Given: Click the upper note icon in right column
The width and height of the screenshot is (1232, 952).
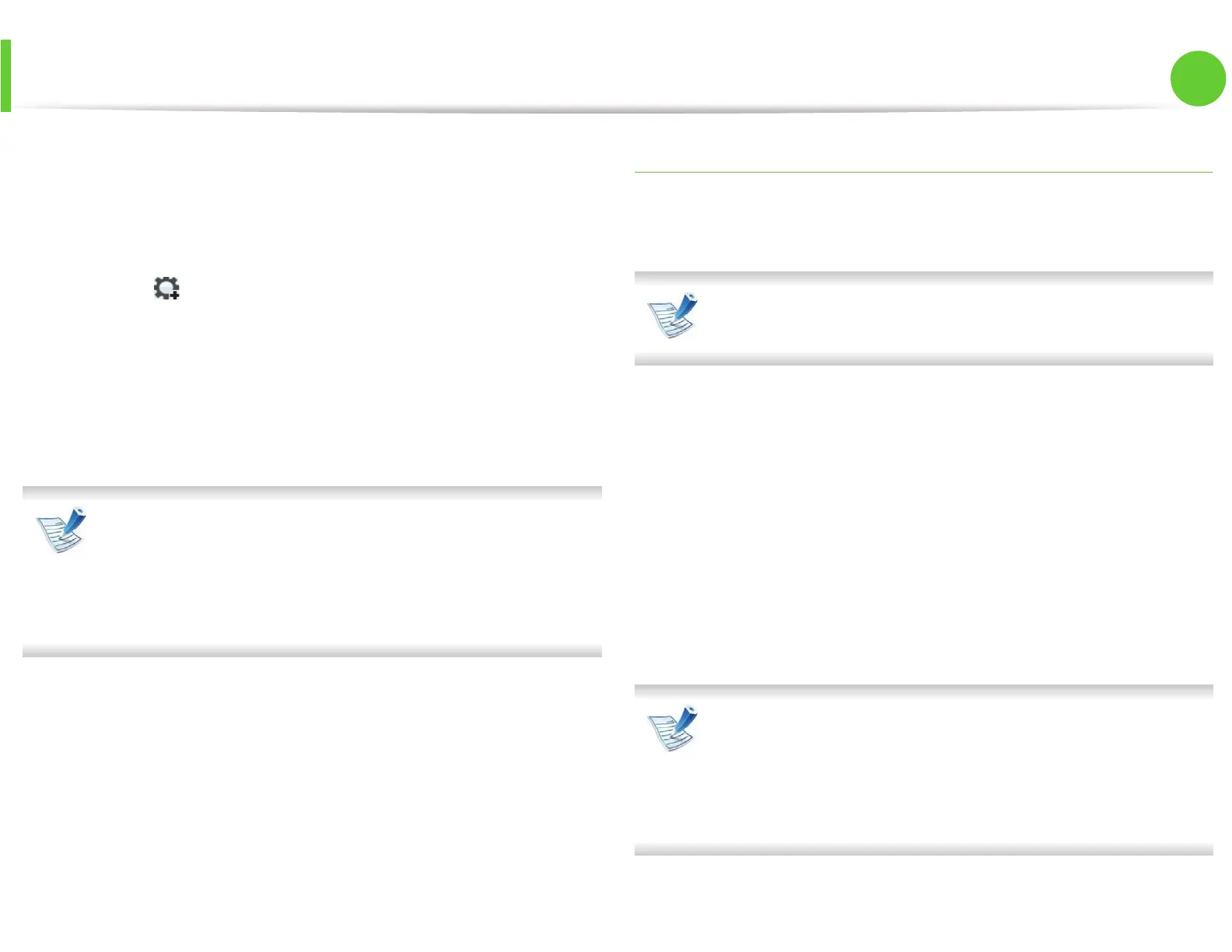Looking at the screenshot, I should click(x=673, y=316).
